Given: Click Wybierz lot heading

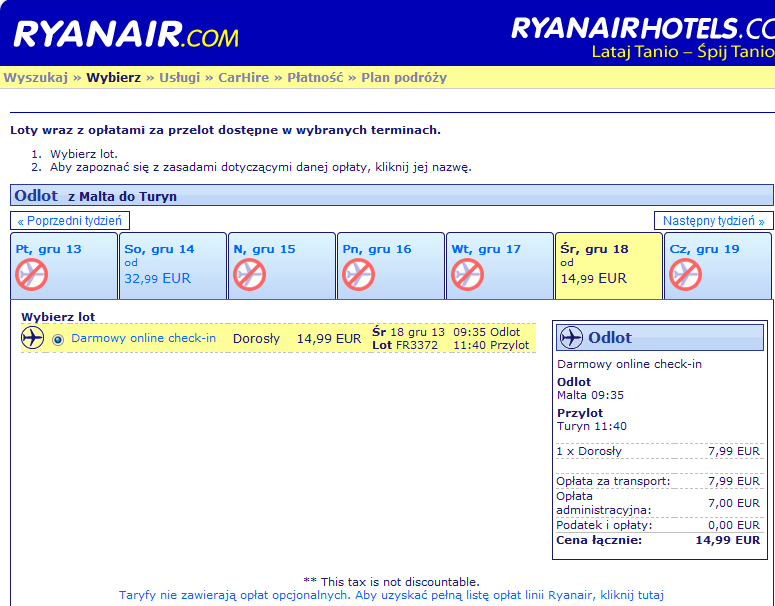Looking at the screenshot, I should click(58, 317).
